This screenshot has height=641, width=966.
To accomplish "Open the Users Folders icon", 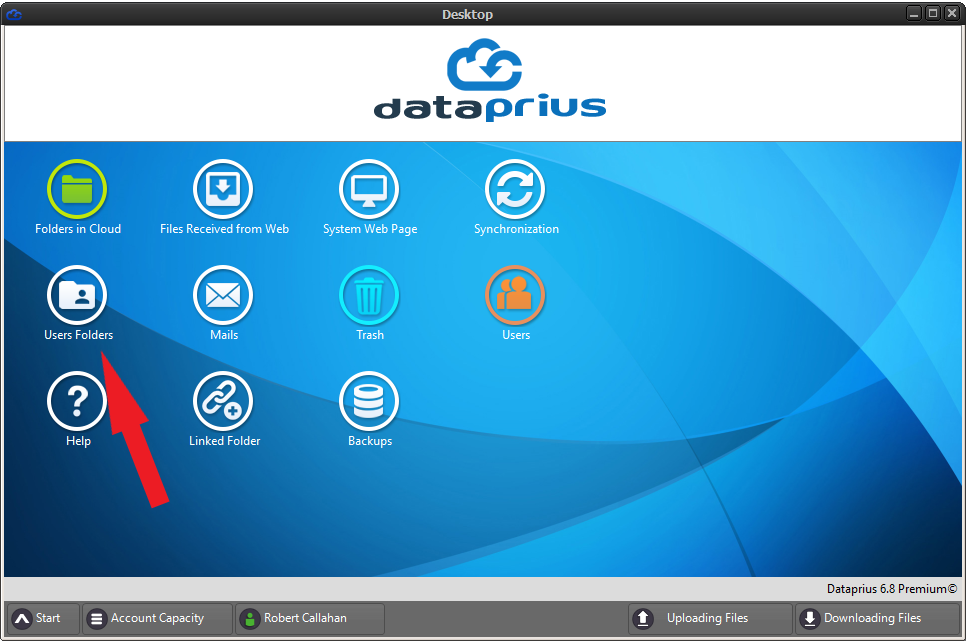I will (77, 295).
